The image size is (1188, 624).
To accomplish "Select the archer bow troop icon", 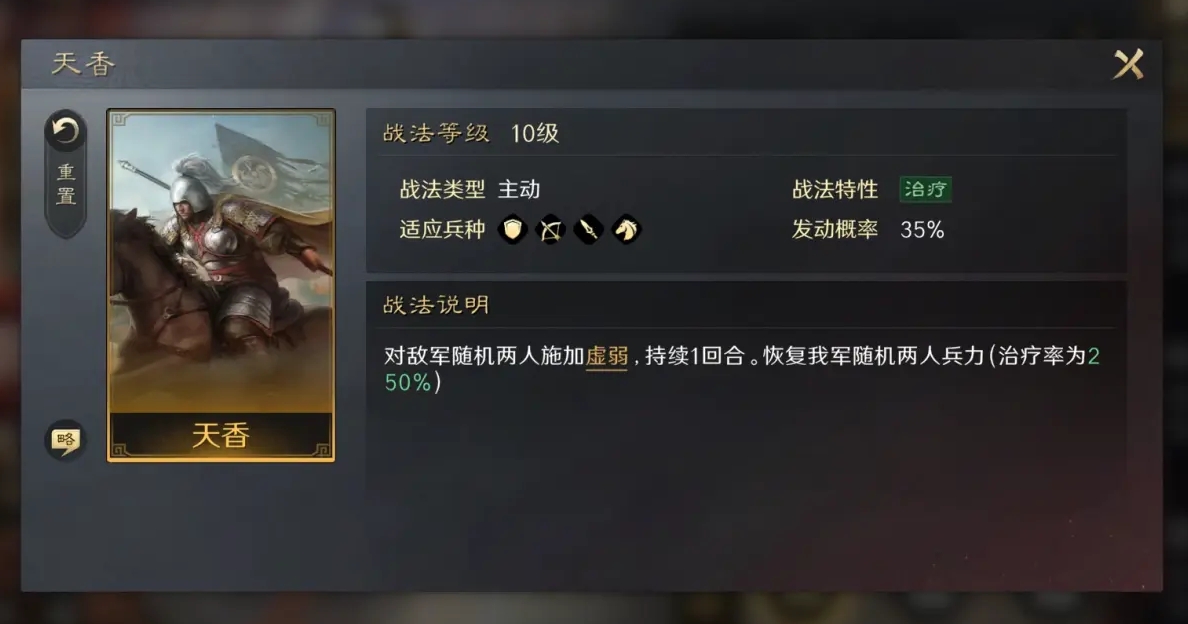I will click(551, 229).
